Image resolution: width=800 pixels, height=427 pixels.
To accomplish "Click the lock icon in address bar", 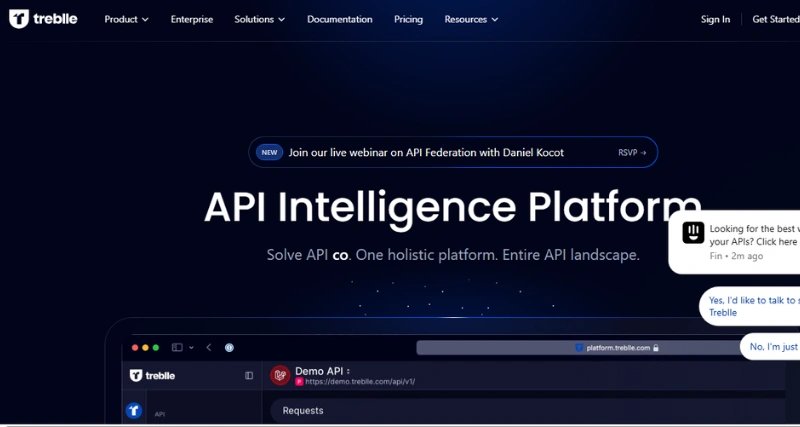I will click(656, 347).
